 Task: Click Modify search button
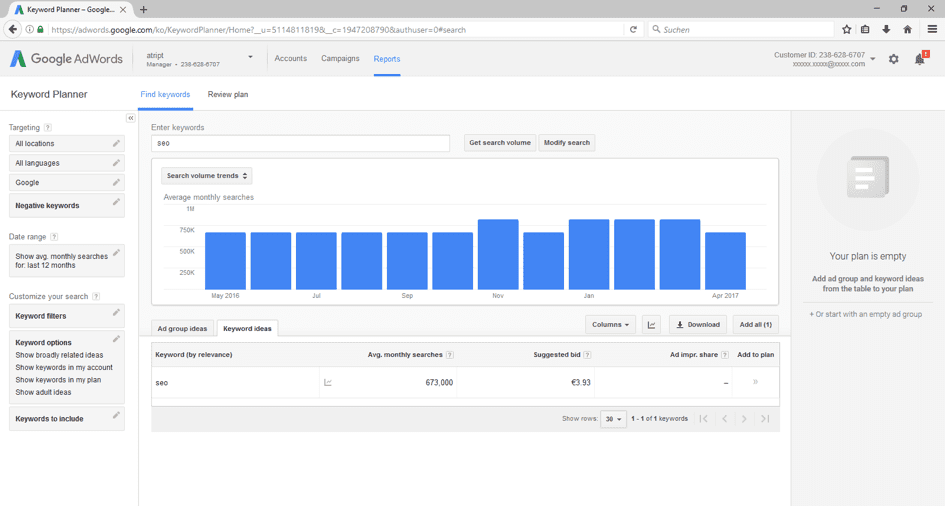567,143
